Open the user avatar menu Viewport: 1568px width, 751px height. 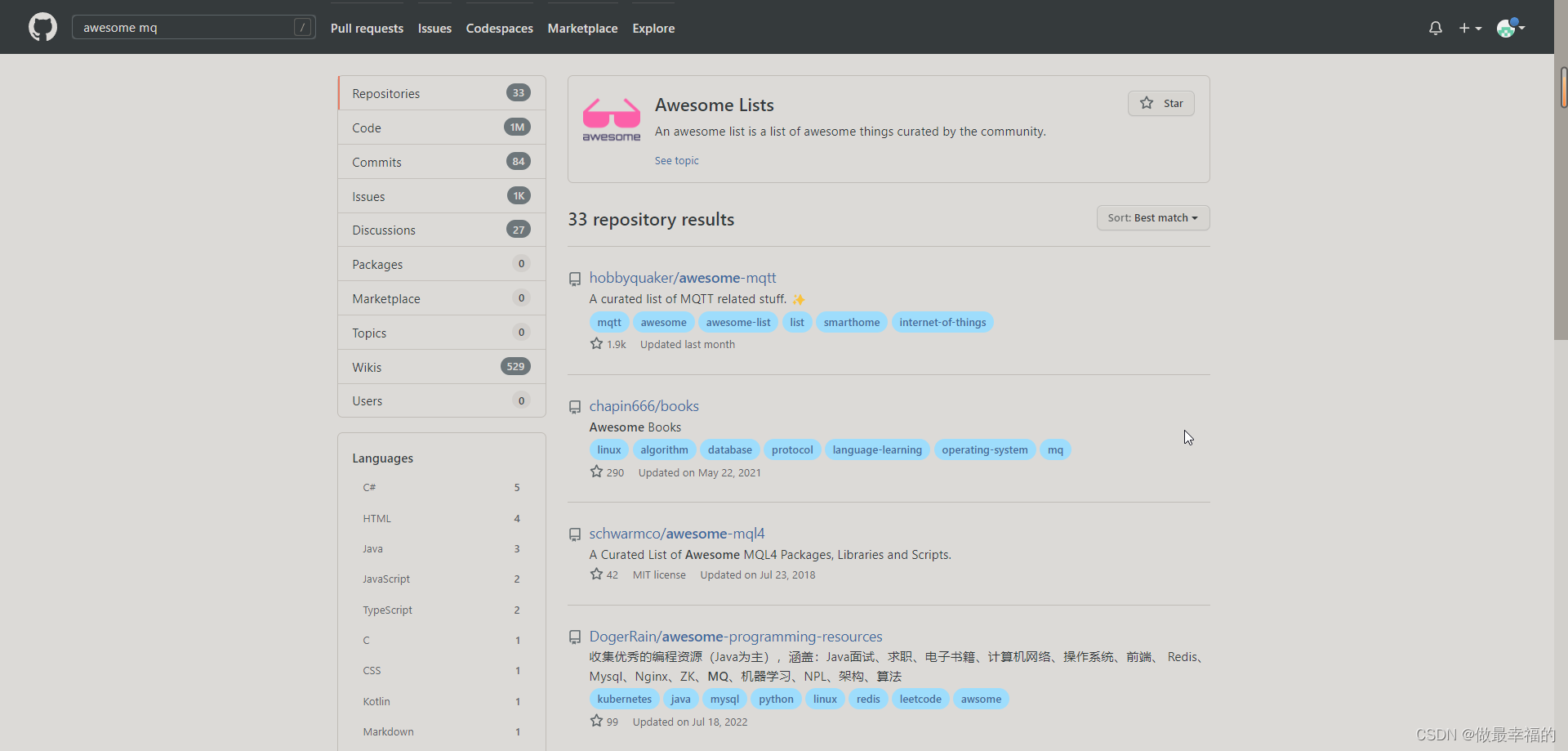1510,28
